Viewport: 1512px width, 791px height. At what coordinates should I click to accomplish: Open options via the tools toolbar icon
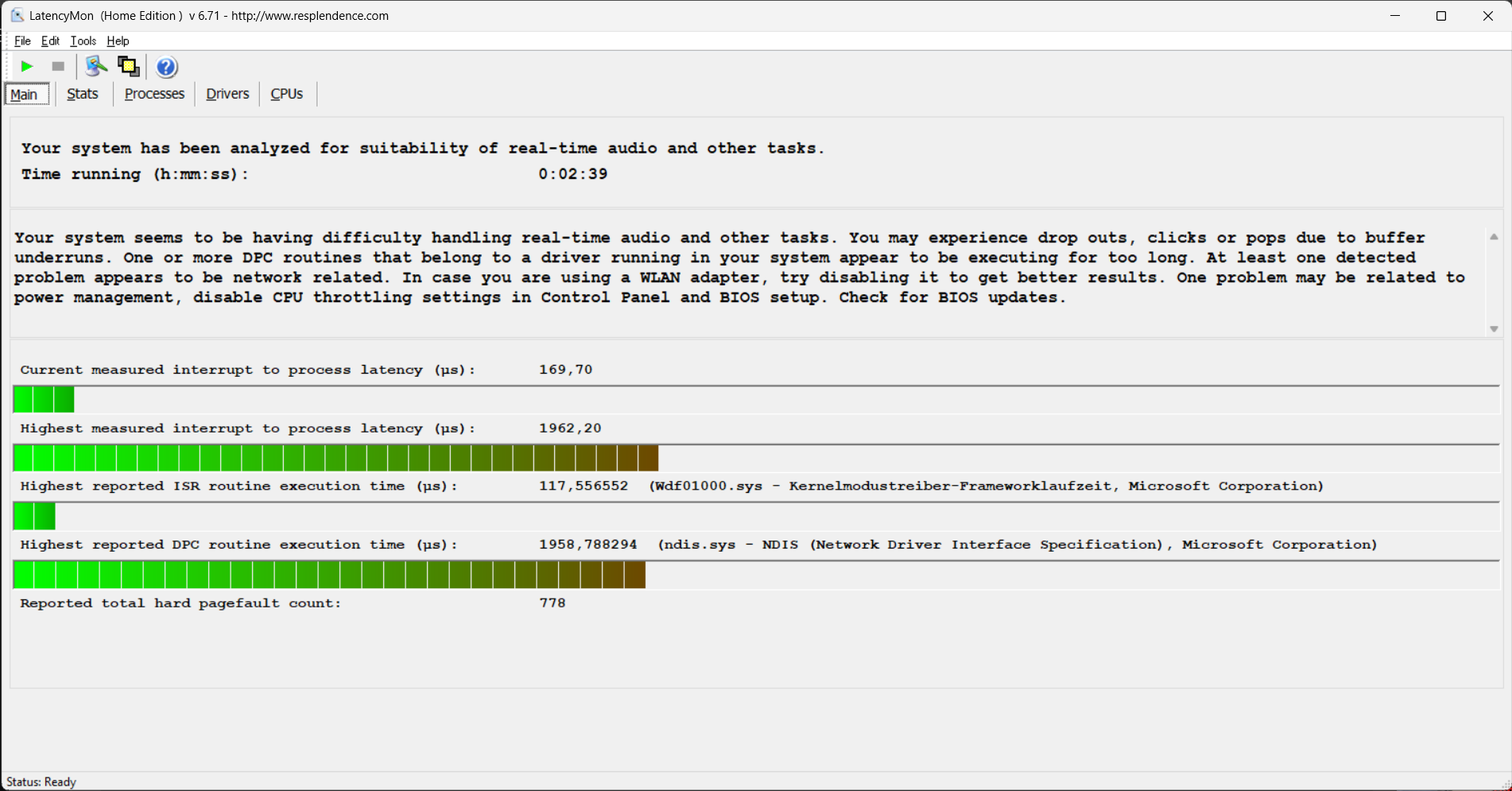click(96, 67)
